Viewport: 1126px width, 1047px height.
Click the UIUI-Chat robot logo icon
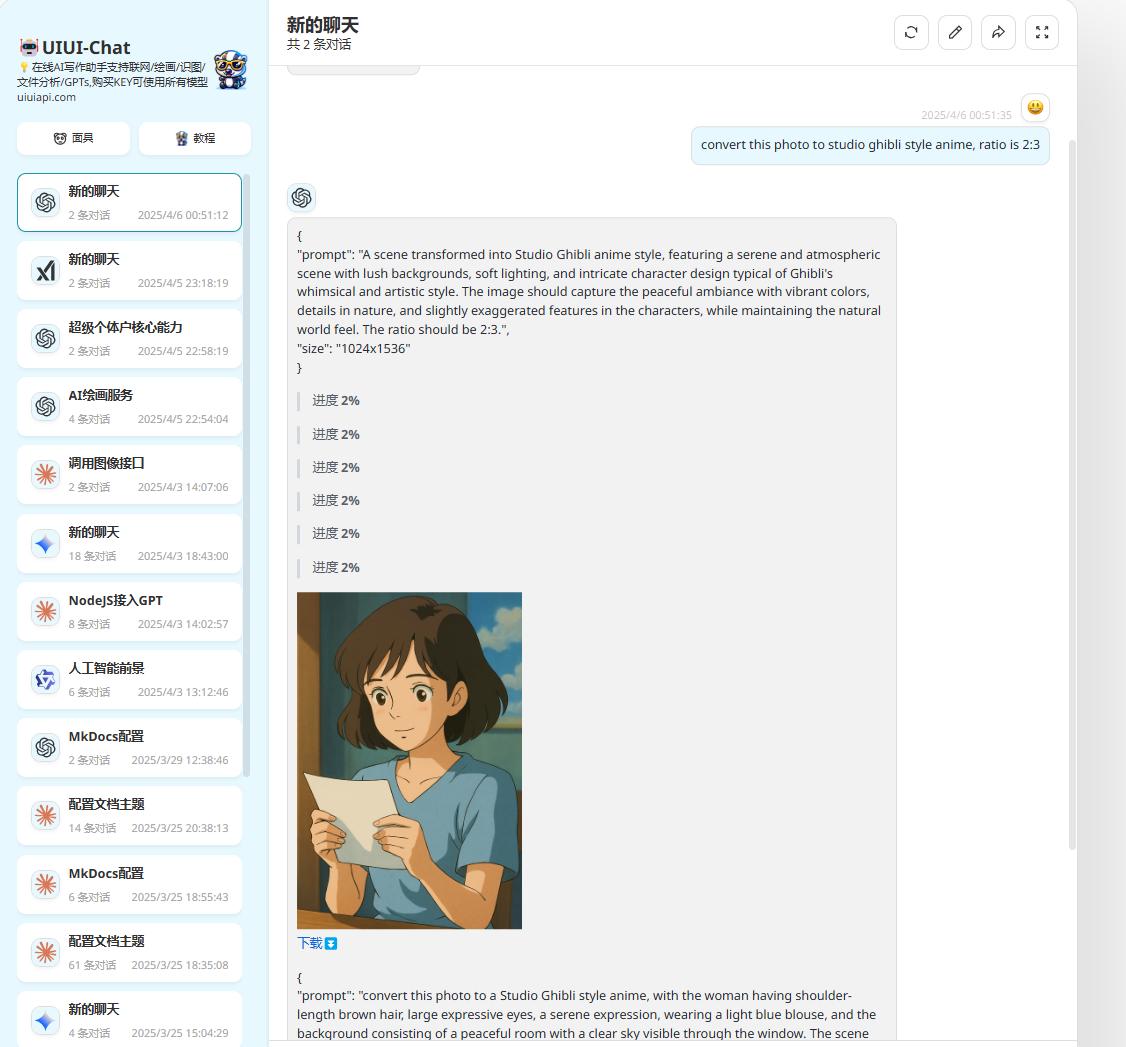(x=29, y=47)
